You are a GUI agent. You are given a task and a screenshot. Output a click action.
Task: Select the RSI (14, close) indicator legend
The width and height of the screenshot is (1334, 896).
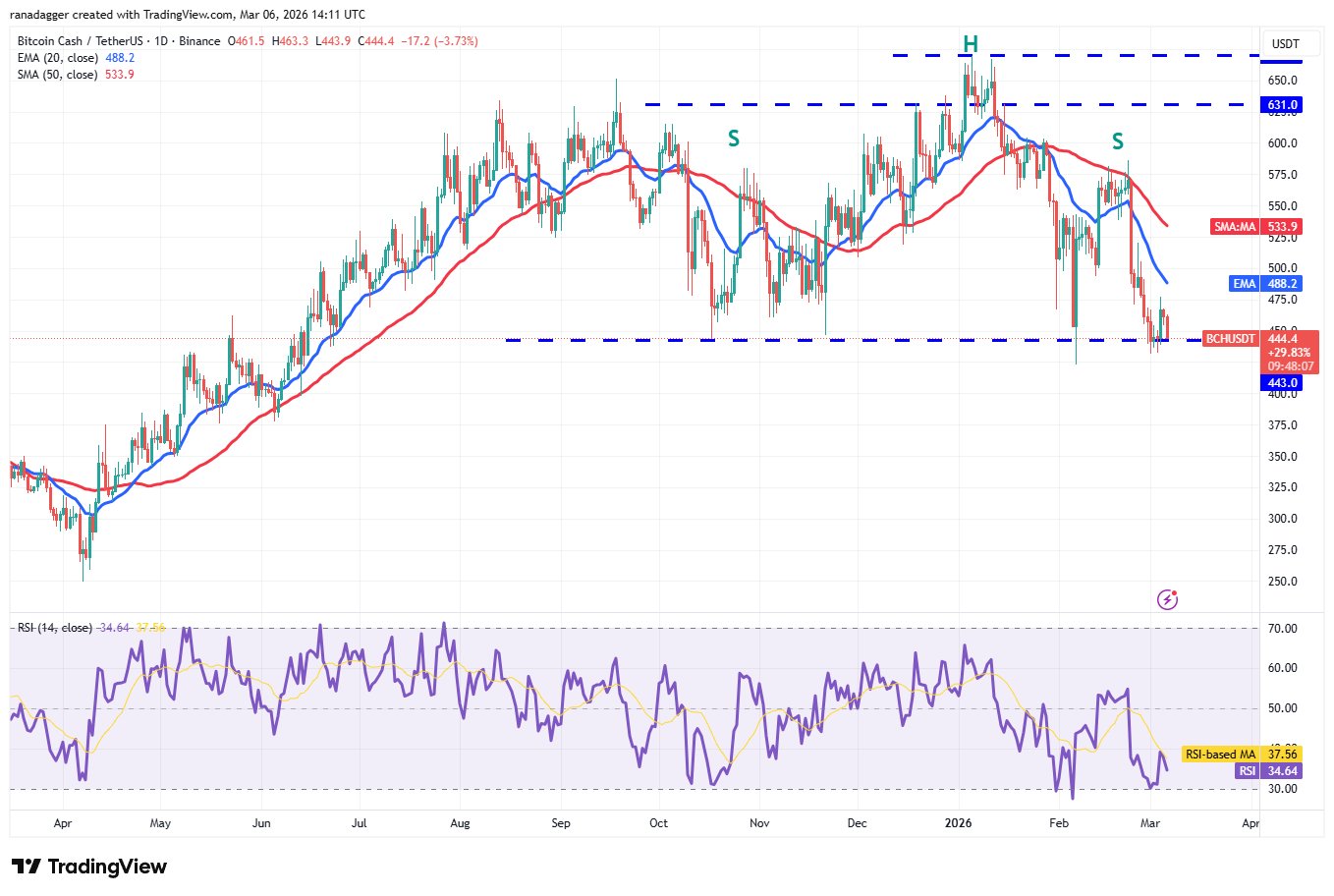64,628
